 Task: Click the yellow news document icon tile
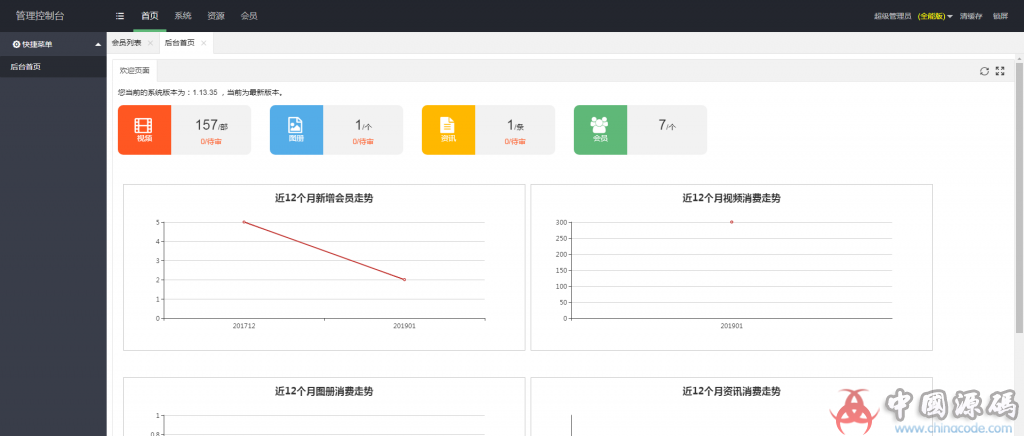pyautogui.click(x=448, y=130)
